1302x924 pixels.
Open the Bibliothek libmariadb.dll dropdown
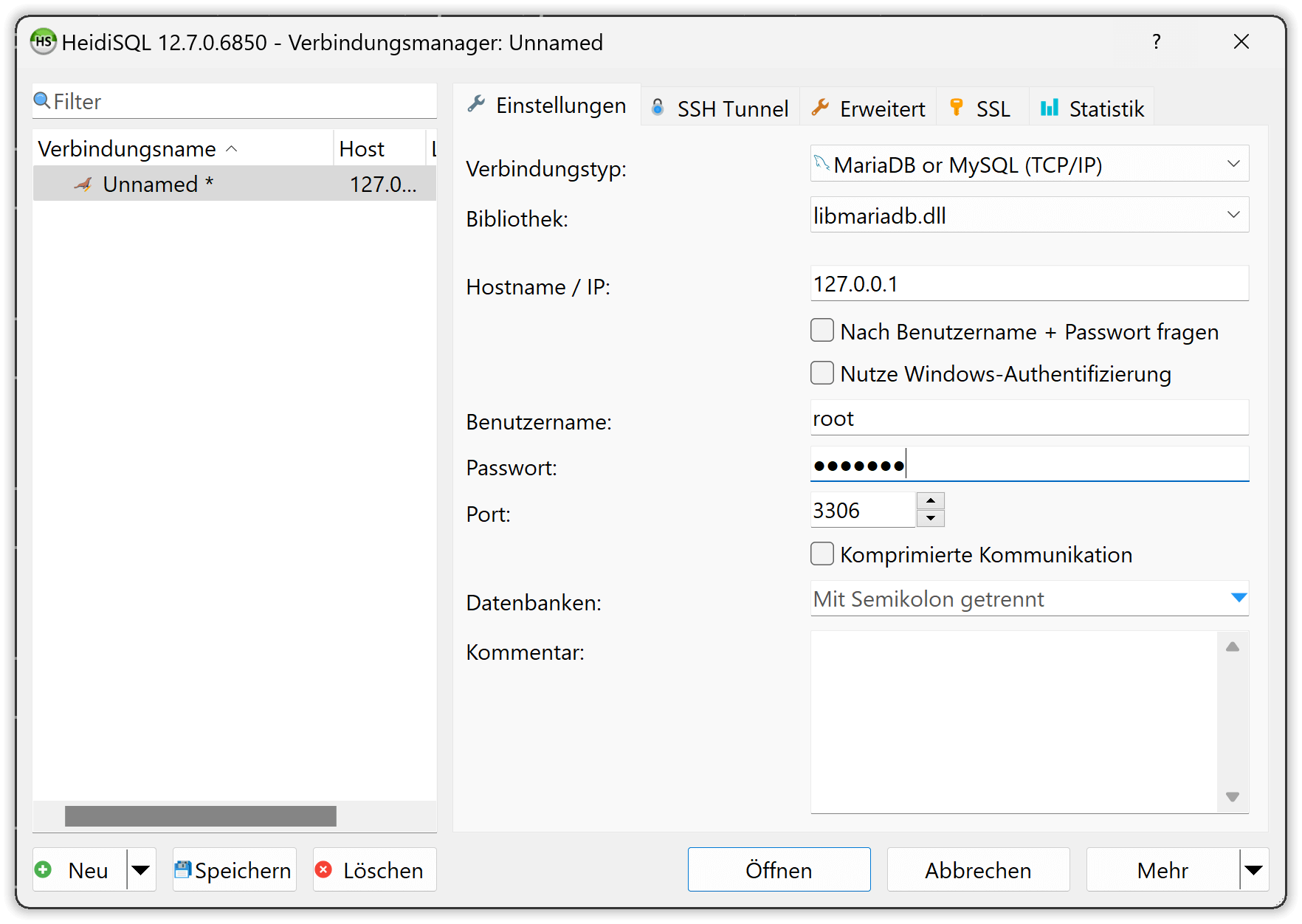1233,215
